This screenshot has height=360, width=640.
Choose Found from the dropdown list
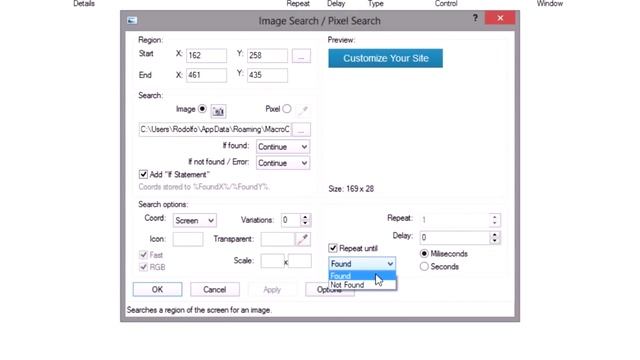point(362,276)
